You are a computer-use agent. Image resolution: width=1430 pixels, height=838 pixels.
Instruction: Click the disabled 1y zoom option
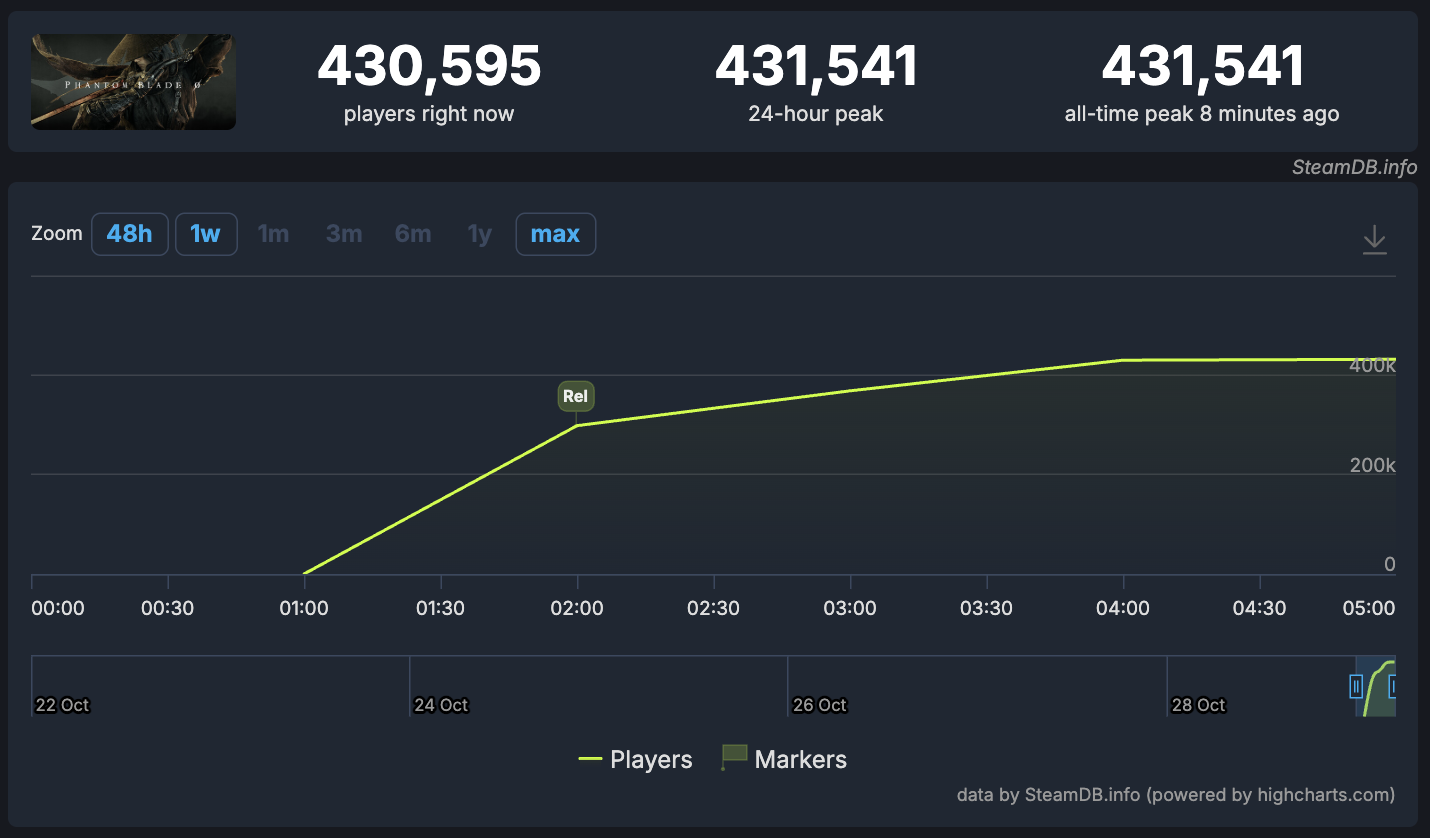480,234
